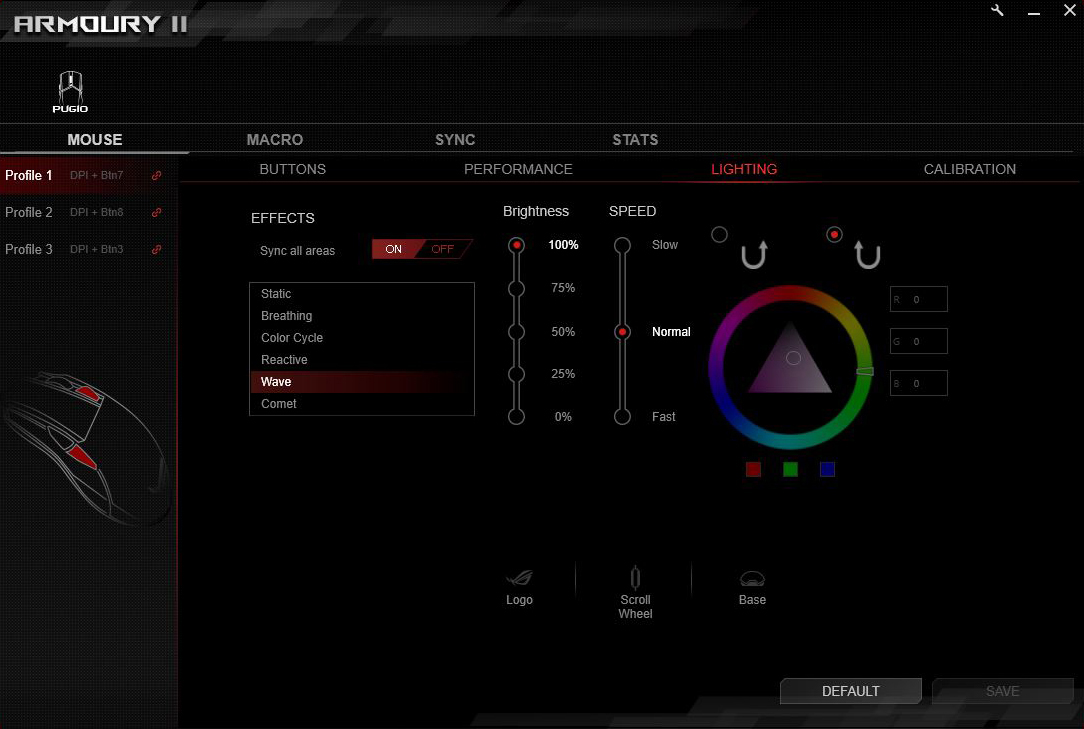The image size is (1084, 729).
Task: Choose the Color Cycle lighting effect
Action: pos(362,338)
